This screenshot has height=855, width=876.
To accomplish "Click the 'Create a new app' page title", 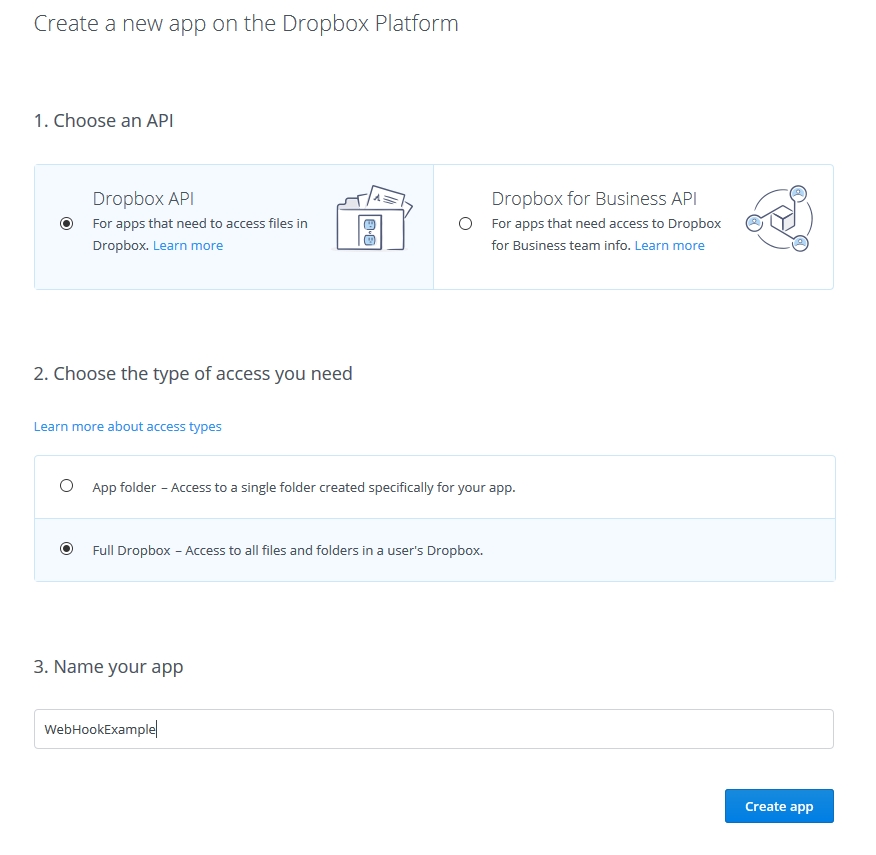I will point(246,24).
